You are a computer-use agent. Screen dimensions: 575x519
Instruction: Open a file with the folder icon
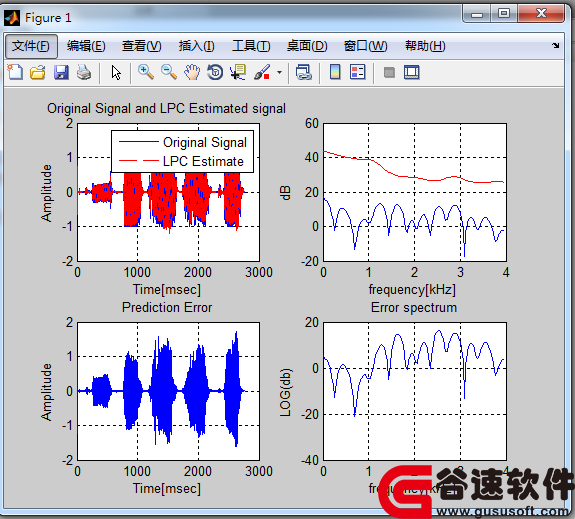coord(38,72)
